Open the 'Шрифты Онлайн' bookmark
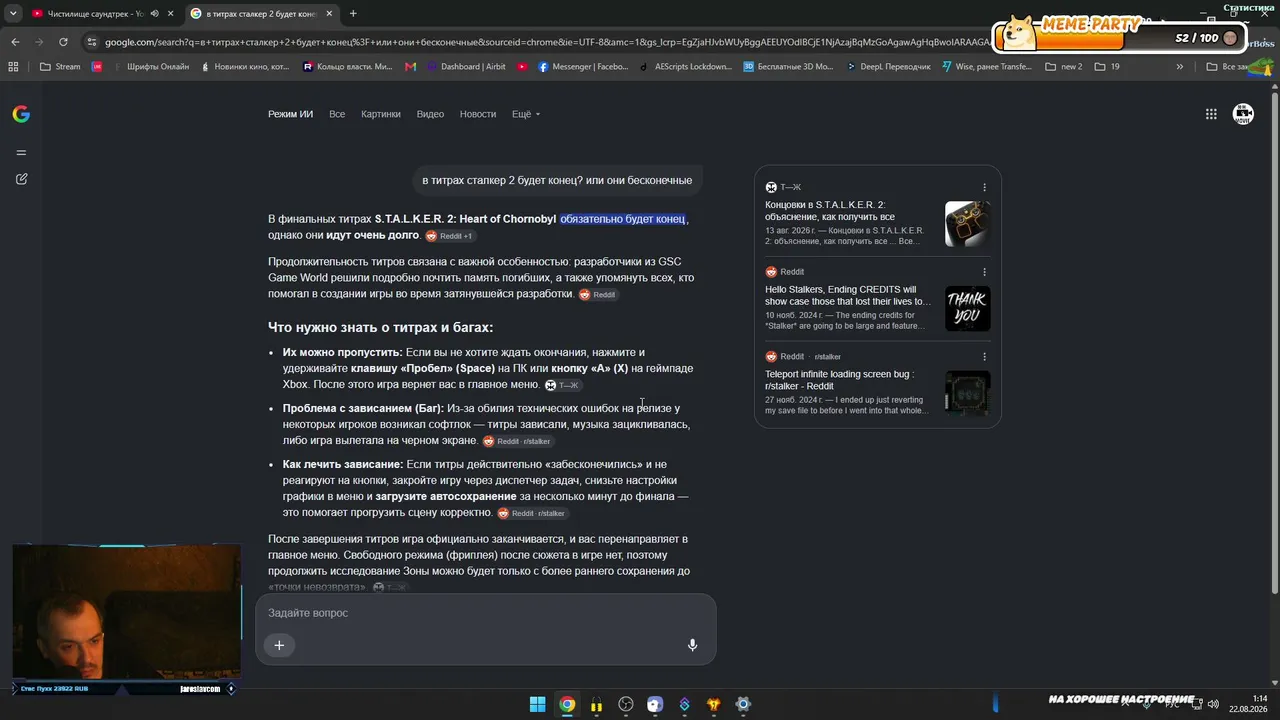 pos(150,67)
